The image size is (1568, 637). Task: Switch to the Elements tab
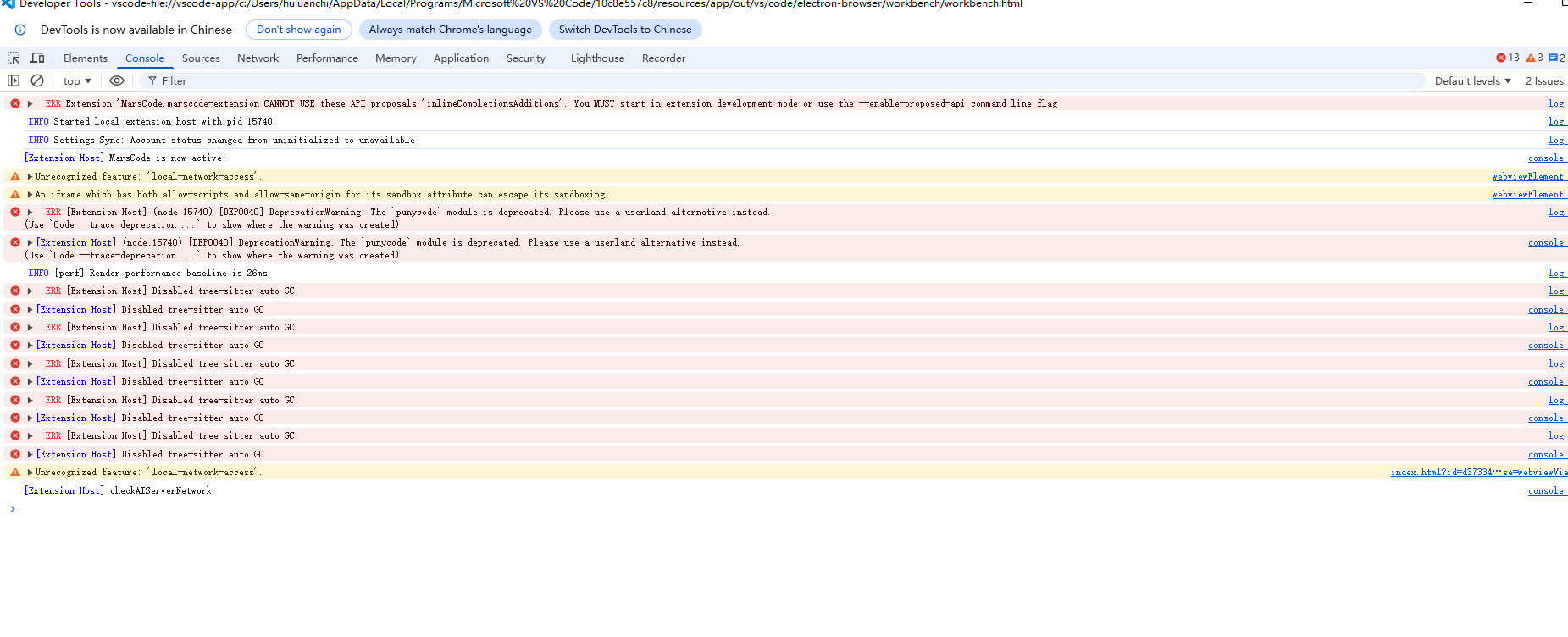[x=86, y=58]
